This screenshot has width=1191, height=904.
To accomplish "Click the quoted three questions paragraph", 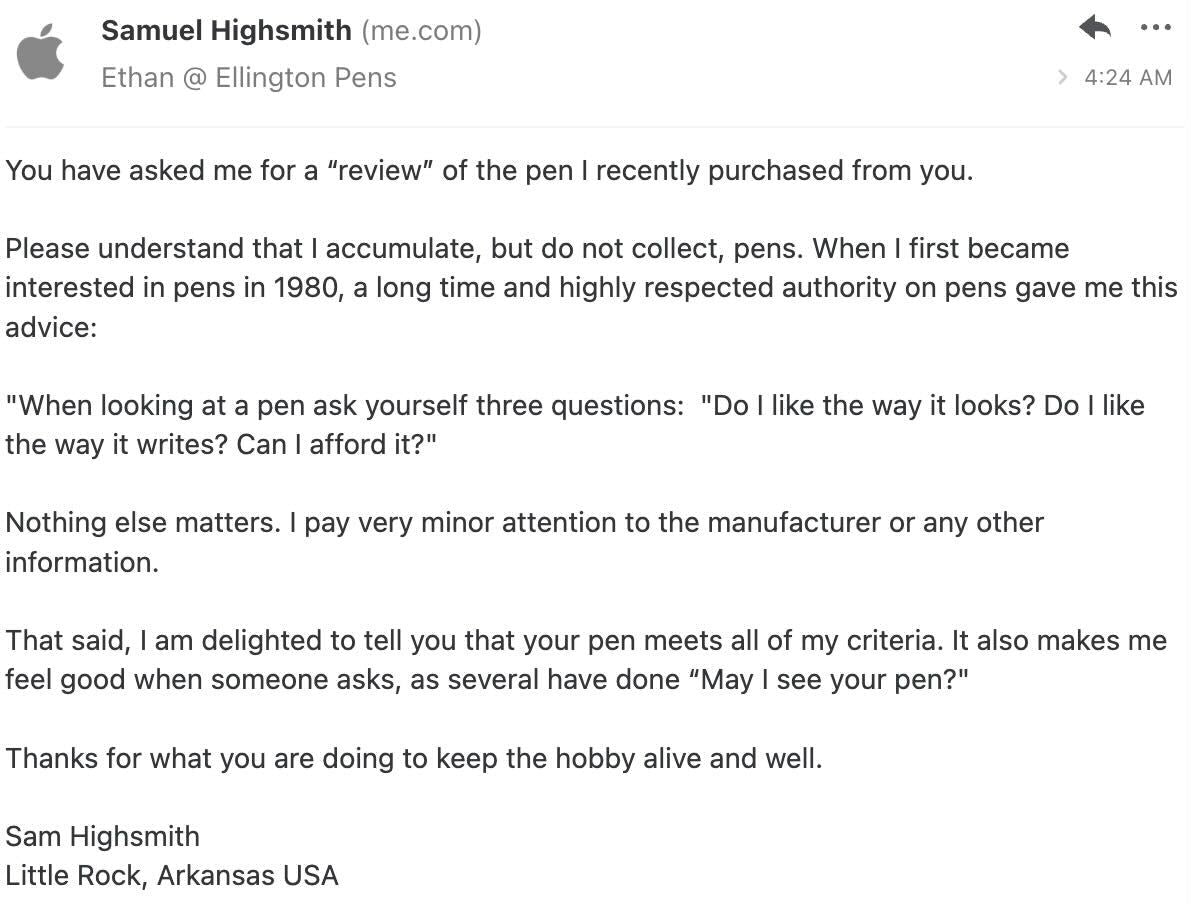I will click(x=575, y=425).
